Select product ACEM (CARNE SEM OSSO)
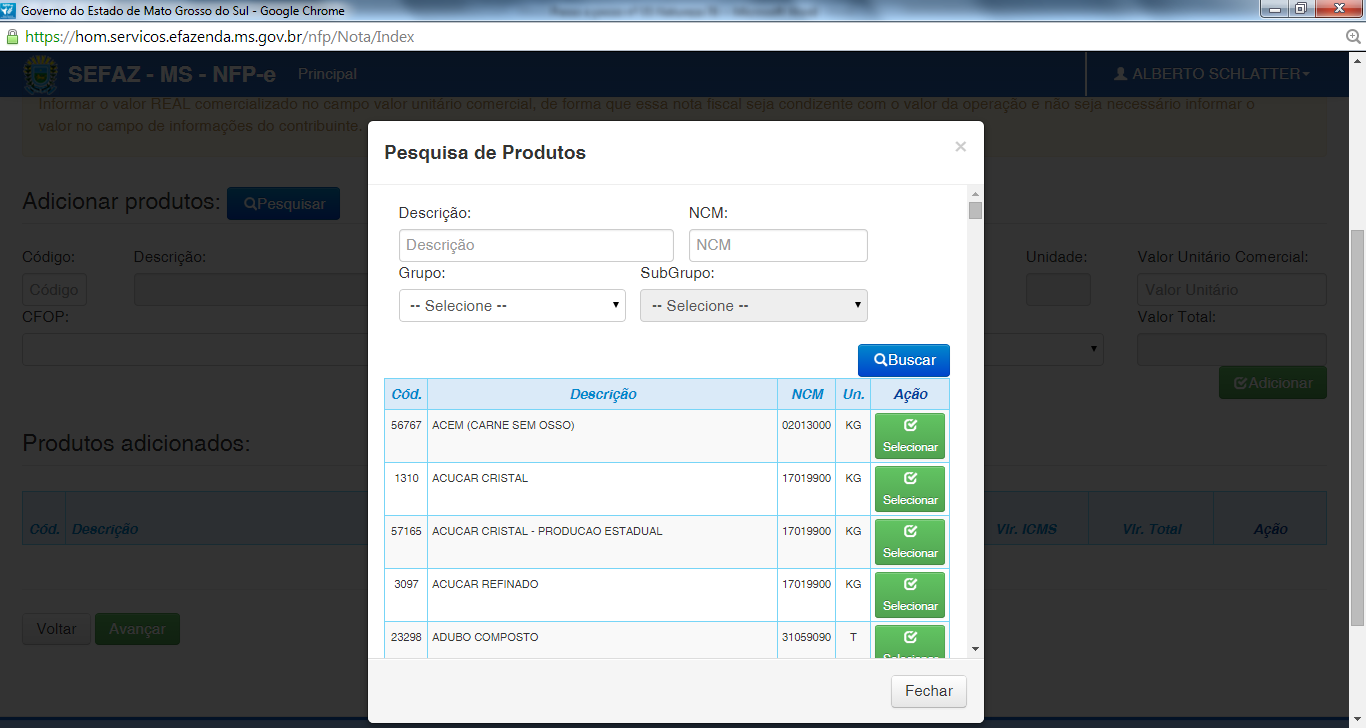Viewport: 1366px width, 728px height. coord(910,436)
